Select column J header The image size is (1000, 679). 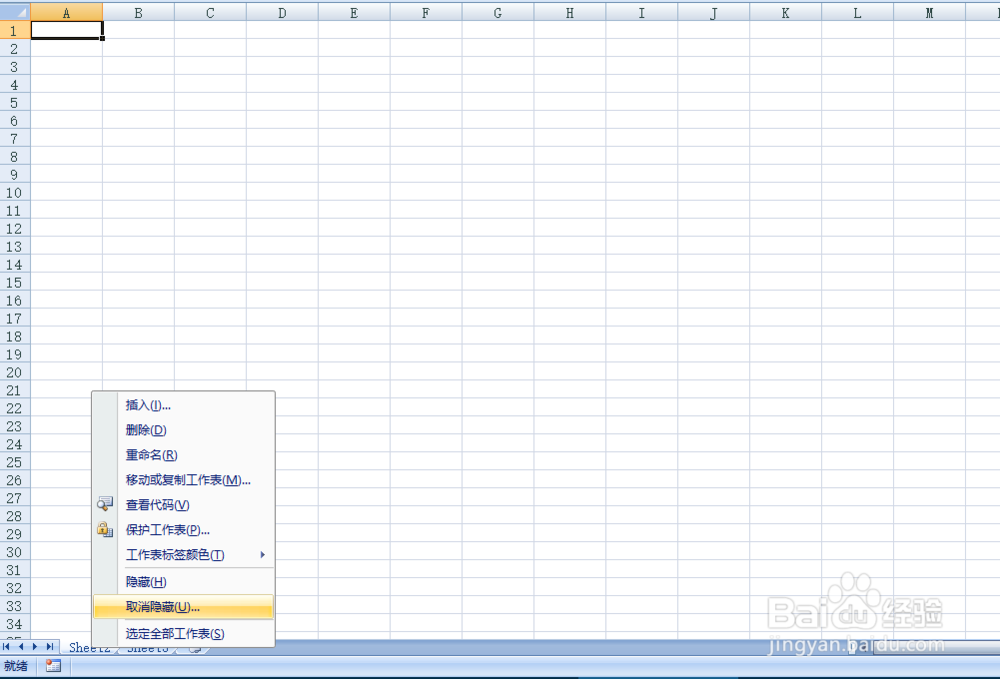[714, 13]
